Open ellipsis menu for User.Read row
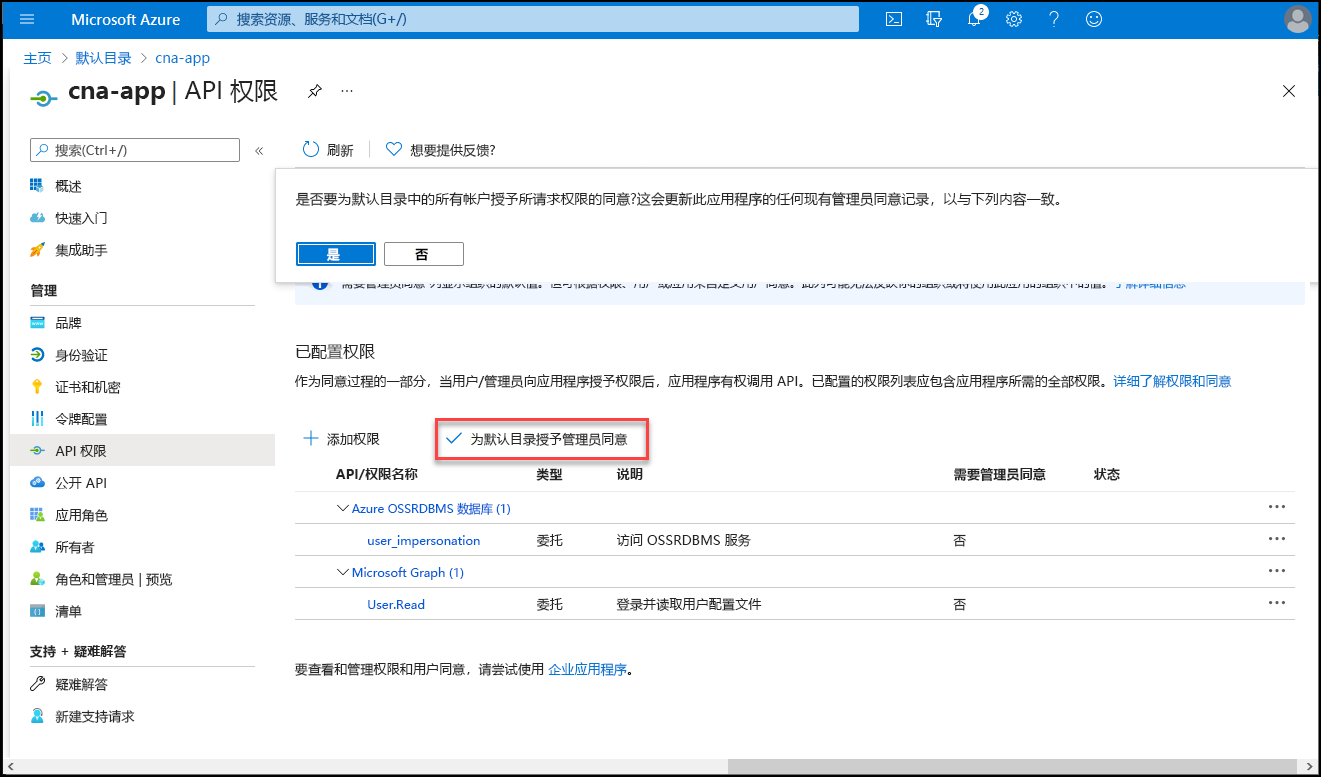1321x777 pixels. pyautogui.click(x=1276, y=603)
